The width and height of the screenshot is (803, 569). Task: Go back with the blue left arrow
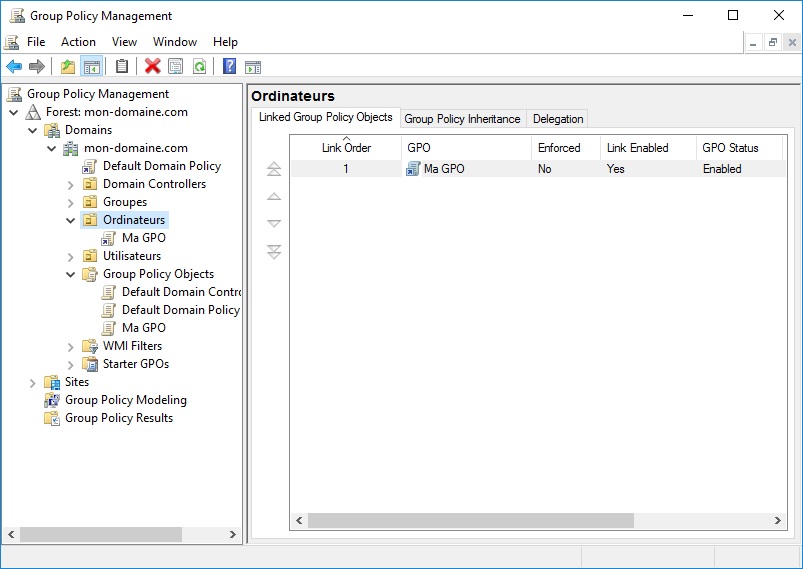pos(14,67)
